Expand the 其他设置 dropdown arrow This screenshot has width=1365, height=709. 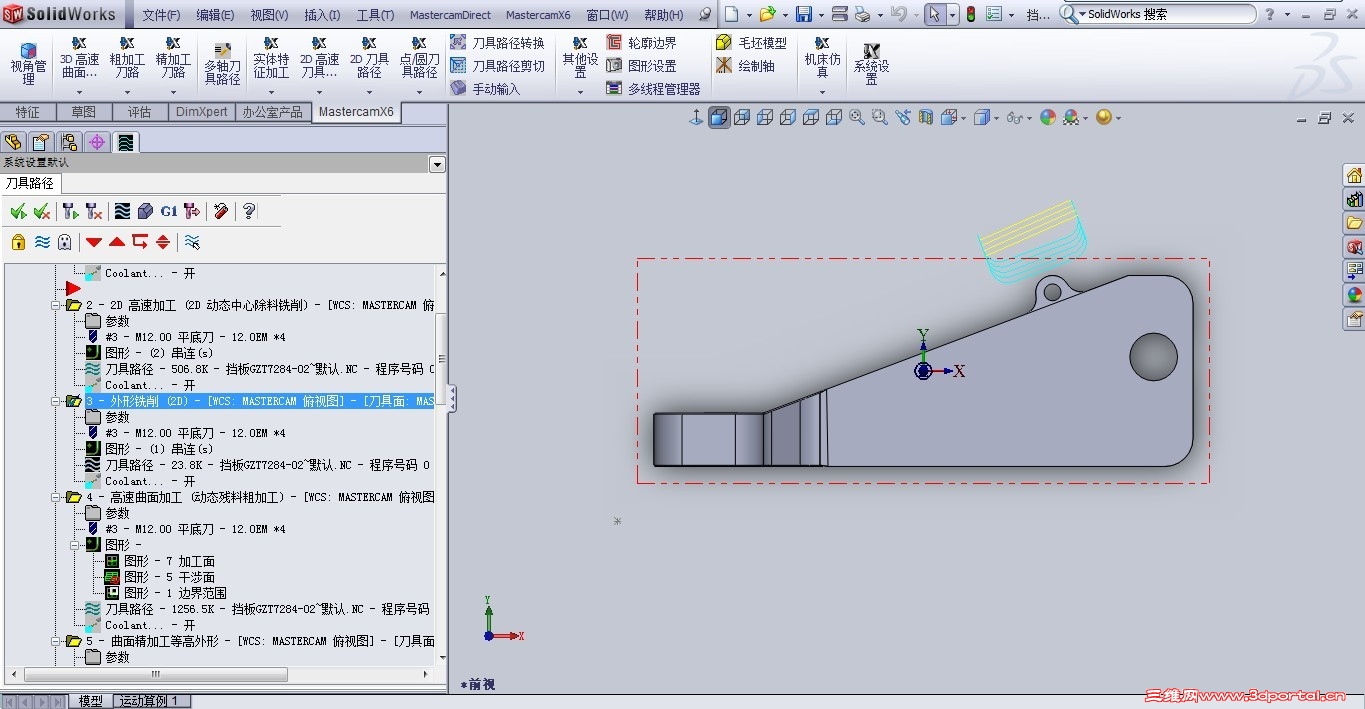pos(580,92)
